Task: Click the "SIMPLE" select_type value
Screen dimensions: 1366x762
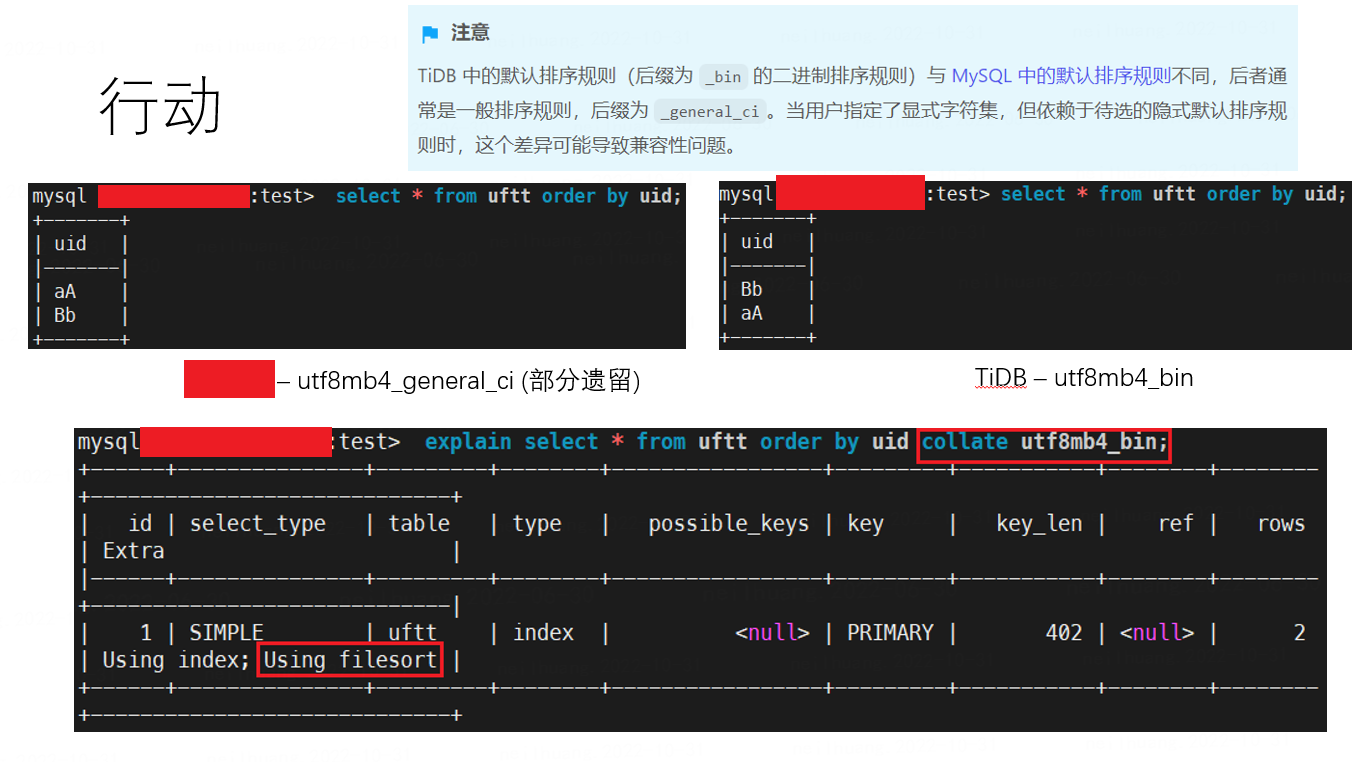Action: click(227, 633)
